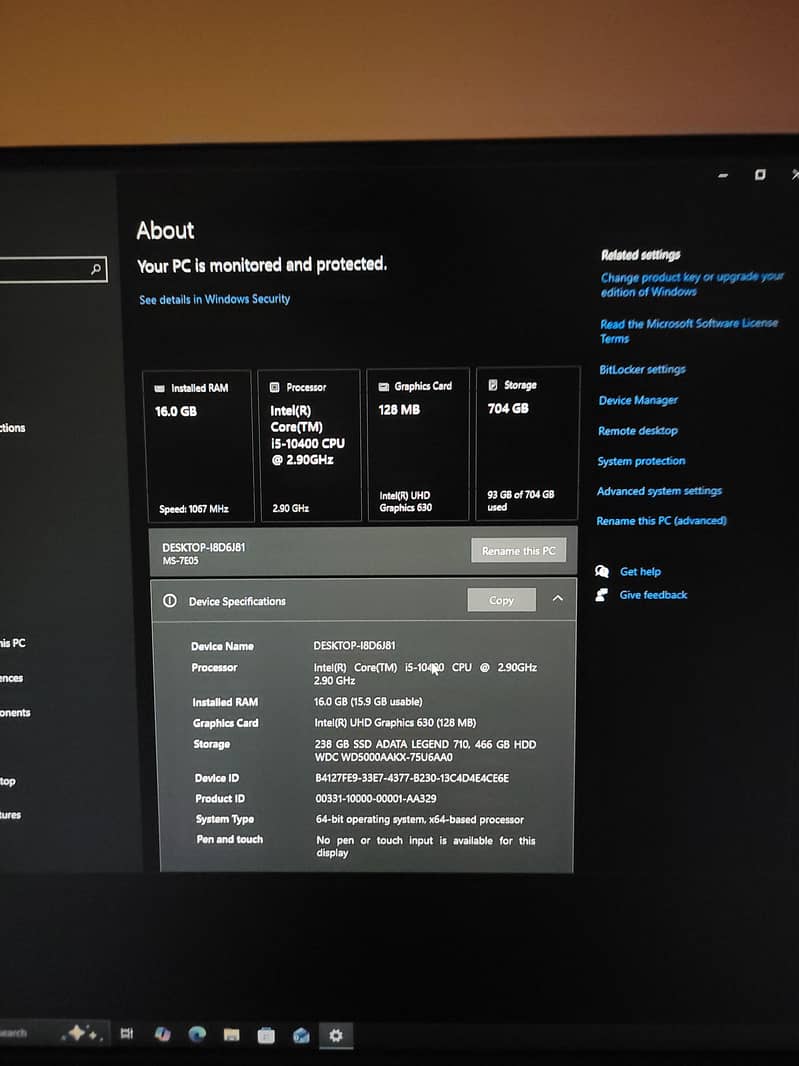Click the Give feedback link
Viewport: 799px width, 1066px height.
[x=653, y=594]
